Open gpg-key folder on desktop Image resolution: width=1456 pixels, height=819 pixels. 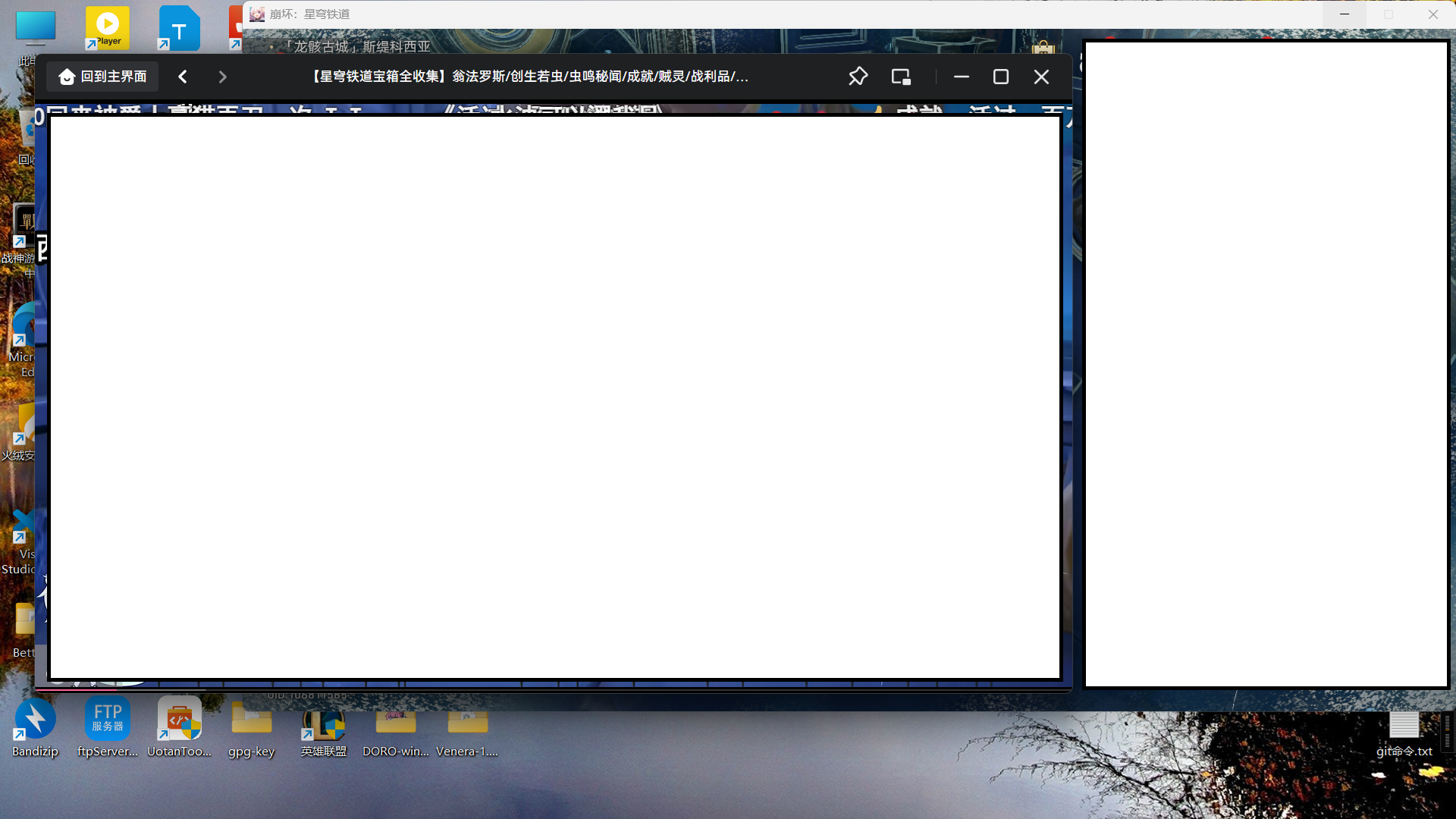(x=252, y=728)
